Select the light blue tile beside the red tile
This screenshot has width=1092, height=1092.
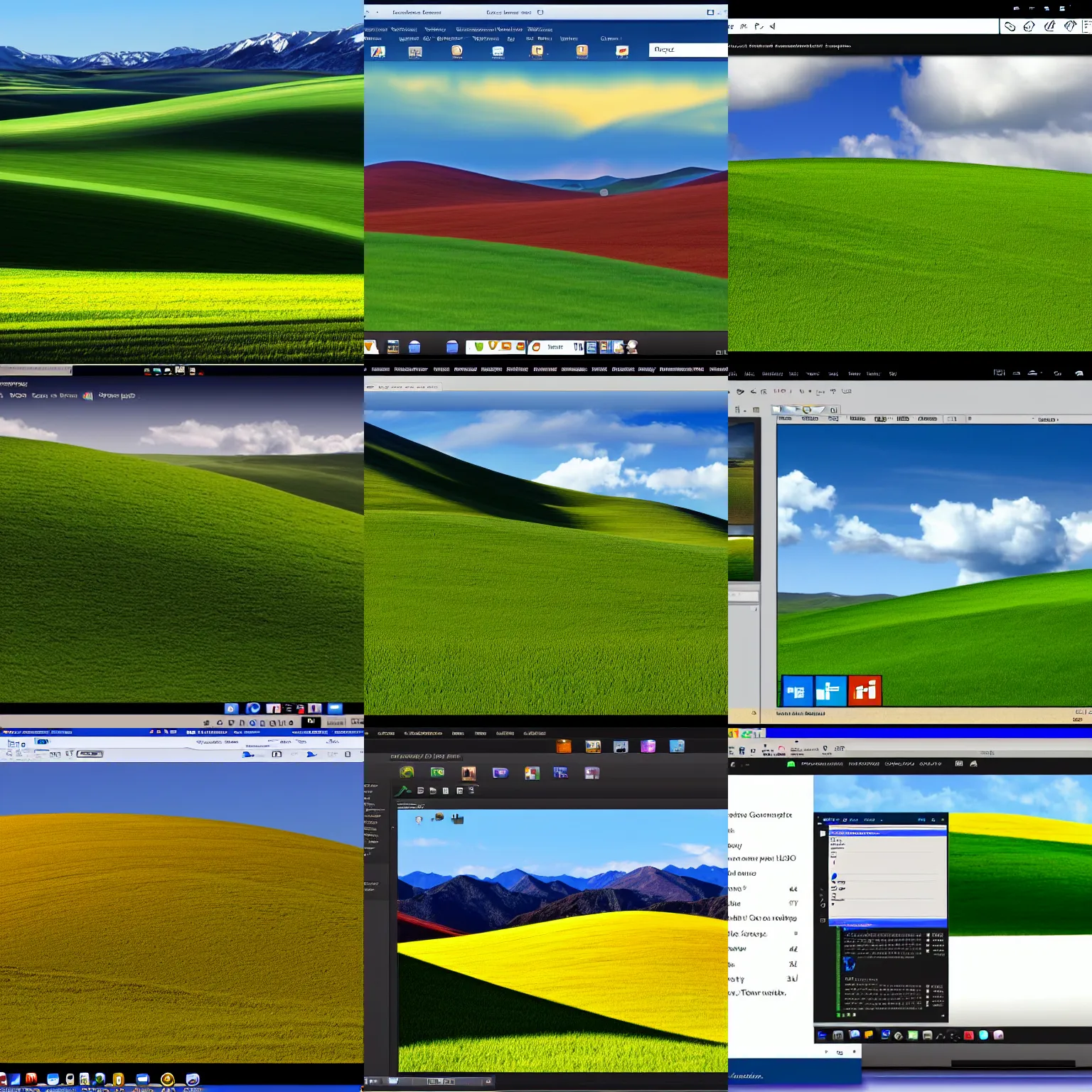click(830, 691)
